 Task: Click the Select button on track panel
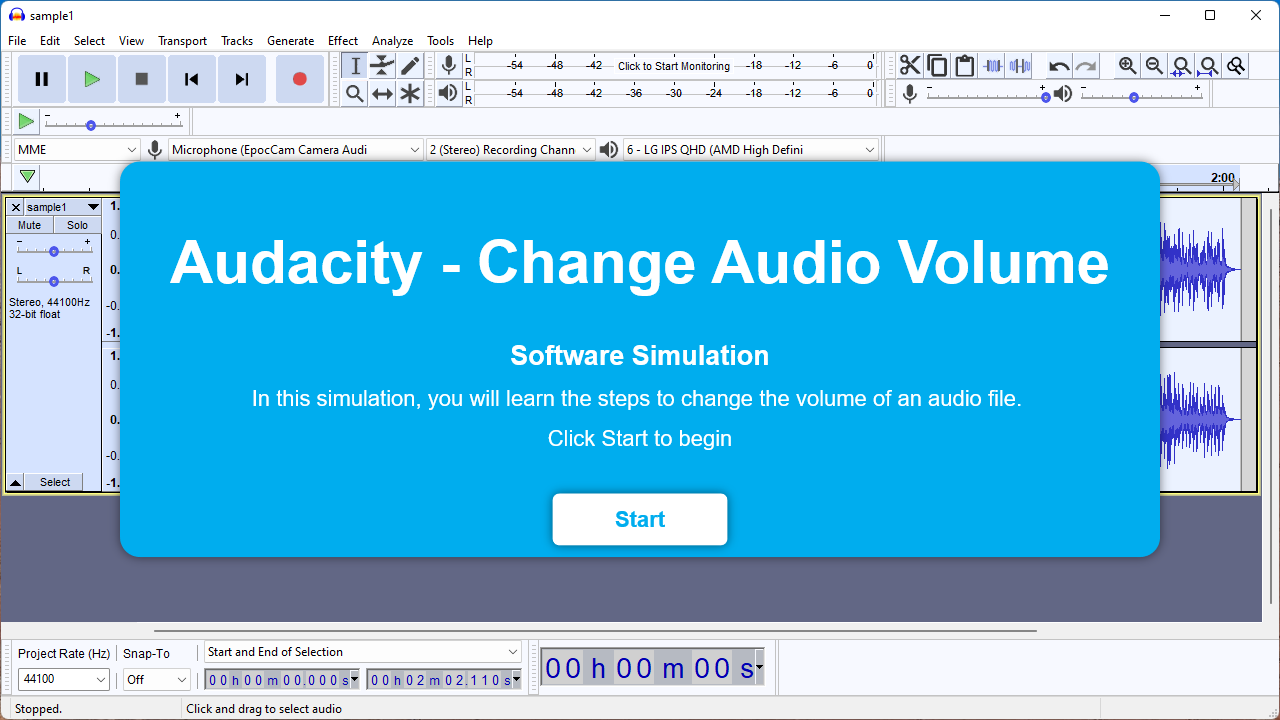coord(55,482)
